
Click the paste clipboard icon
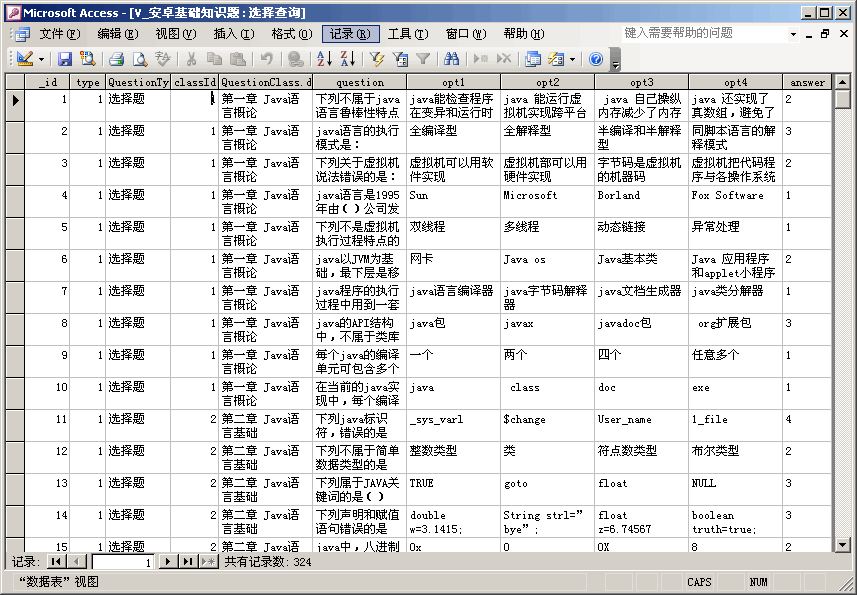237,58
